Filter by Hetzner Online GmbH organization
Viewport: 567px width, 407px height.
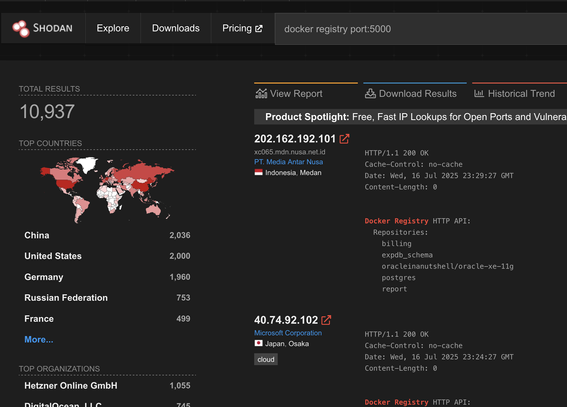pyautogui.click(x=71, y=386)
